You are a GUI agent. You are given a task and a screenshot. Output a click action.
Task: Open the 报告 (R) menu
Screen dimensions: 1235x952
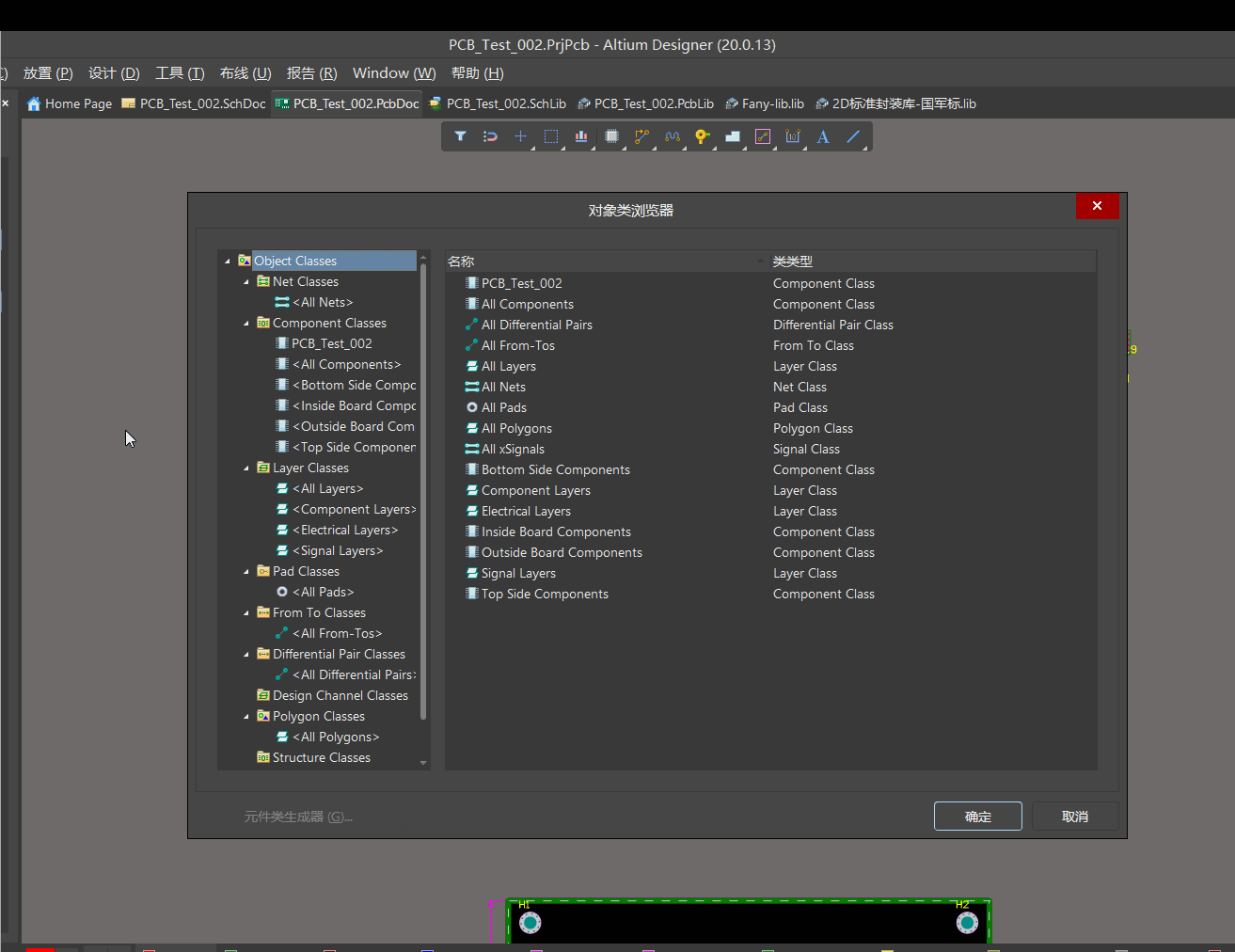[311, 73]
